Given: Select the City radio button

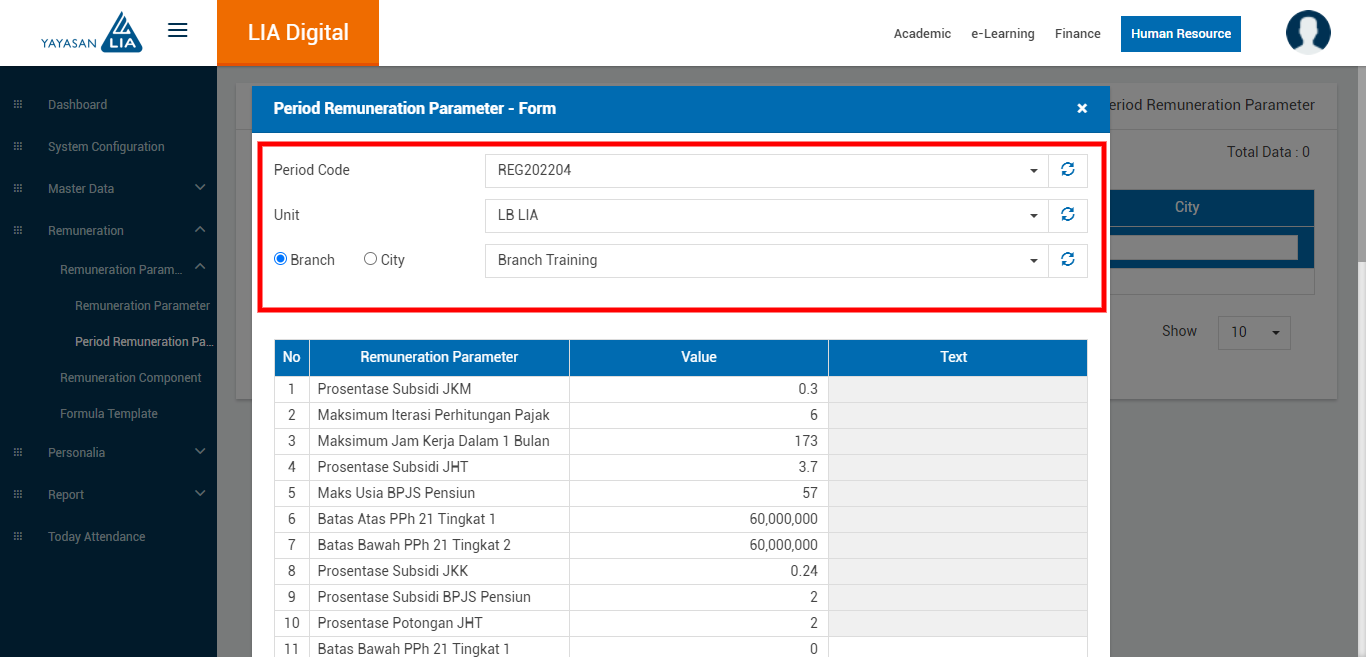Looking at the screenshot, I should tap(371, 260).
